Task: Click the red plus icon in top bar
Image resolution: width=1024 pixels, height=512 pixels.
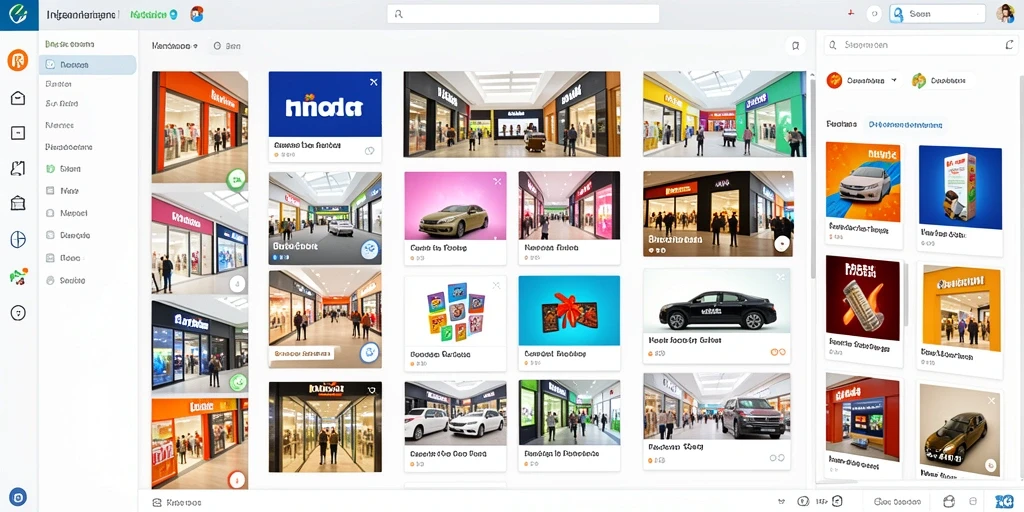Action: [x=850, y=13]
